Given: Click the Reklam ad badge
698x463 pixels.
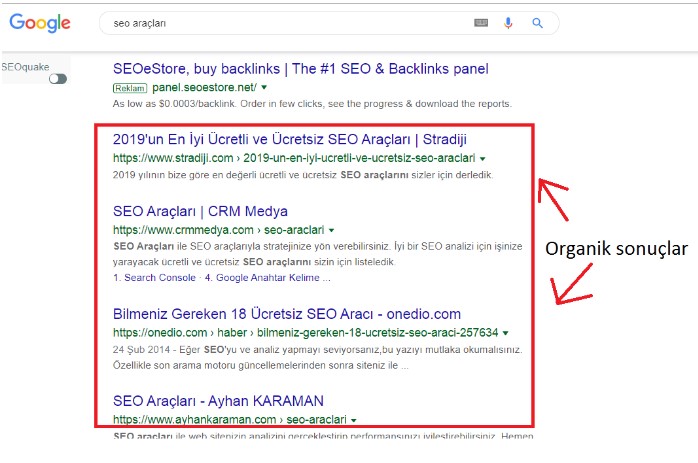Looking at the screenshot, I should coord(130,88).
